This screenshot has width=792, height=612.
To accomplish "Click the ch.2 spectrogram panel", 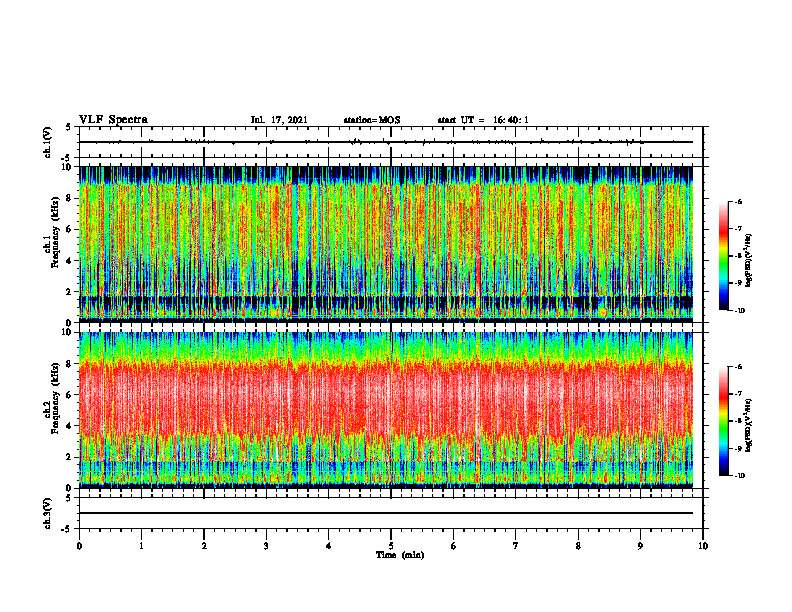I will (x=385, y=410).
